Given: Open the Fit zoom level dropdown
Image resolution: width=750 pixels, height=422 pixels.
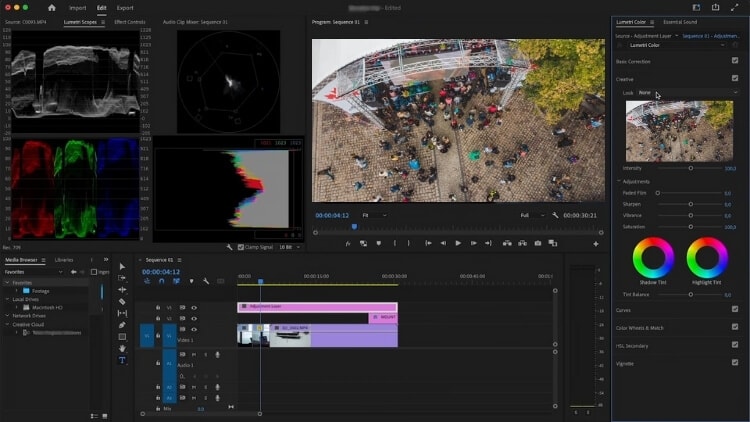Looking at the screenshot, I should coord(374,215).
